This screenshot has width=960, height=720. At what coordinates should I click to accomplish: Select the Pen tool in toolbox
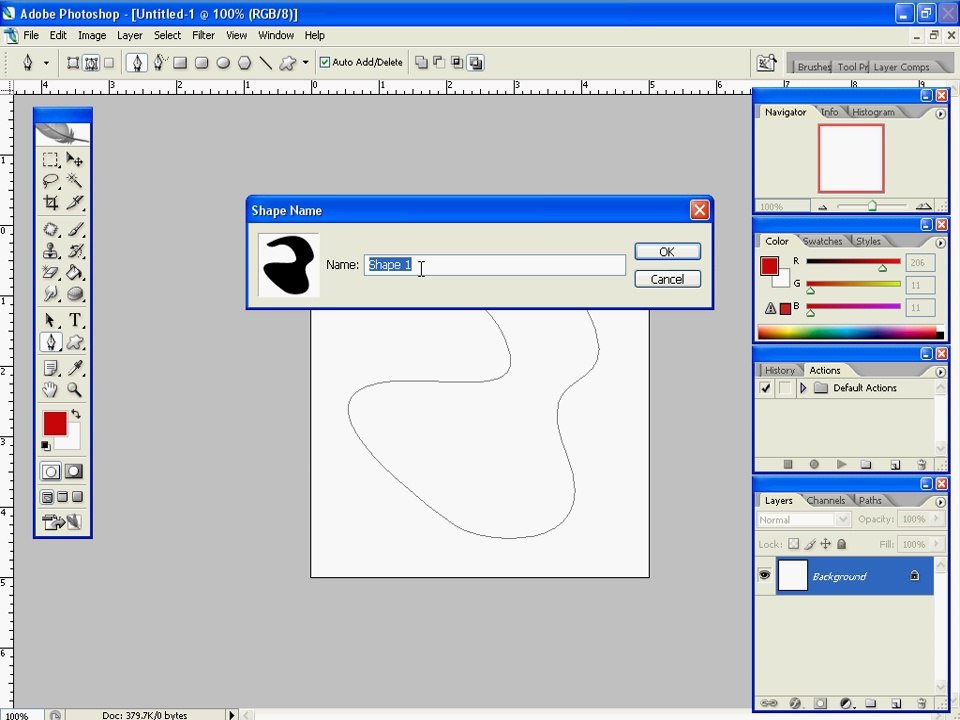[51, 342]
